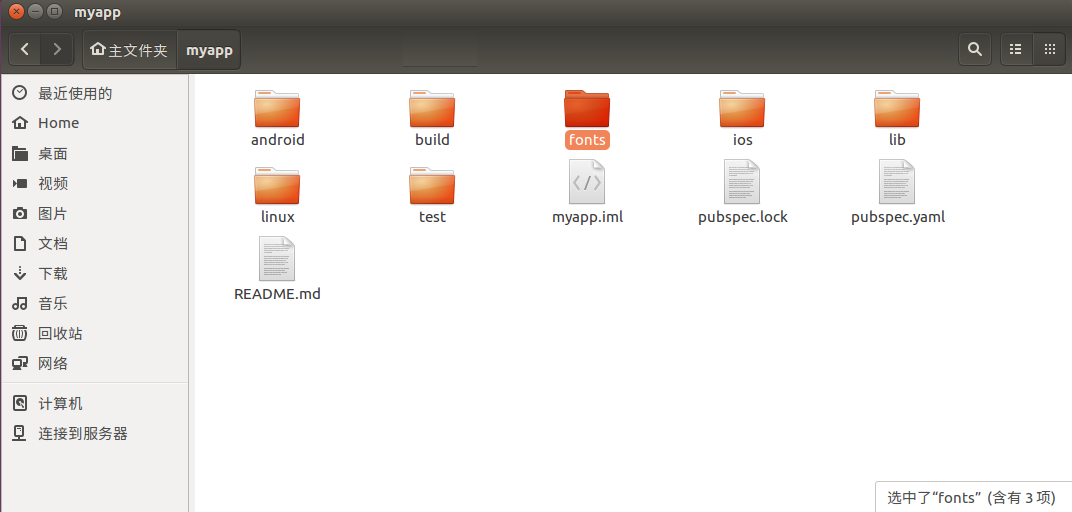Select the pubspec.lock file icon
This screenshot has height=512, width=1072.
742,182
